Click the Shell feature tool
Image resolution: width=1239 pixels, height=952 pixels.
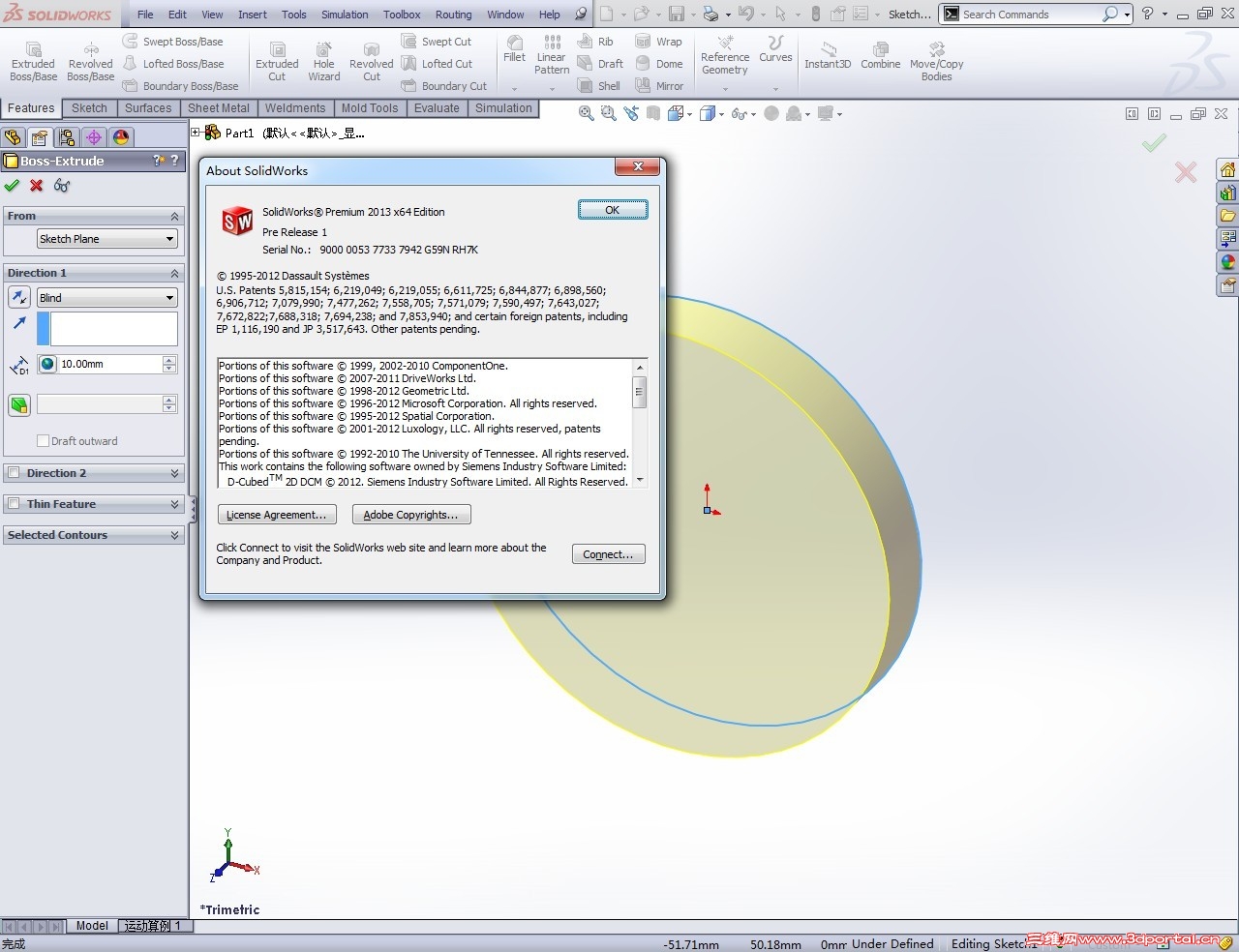(599, 86)
